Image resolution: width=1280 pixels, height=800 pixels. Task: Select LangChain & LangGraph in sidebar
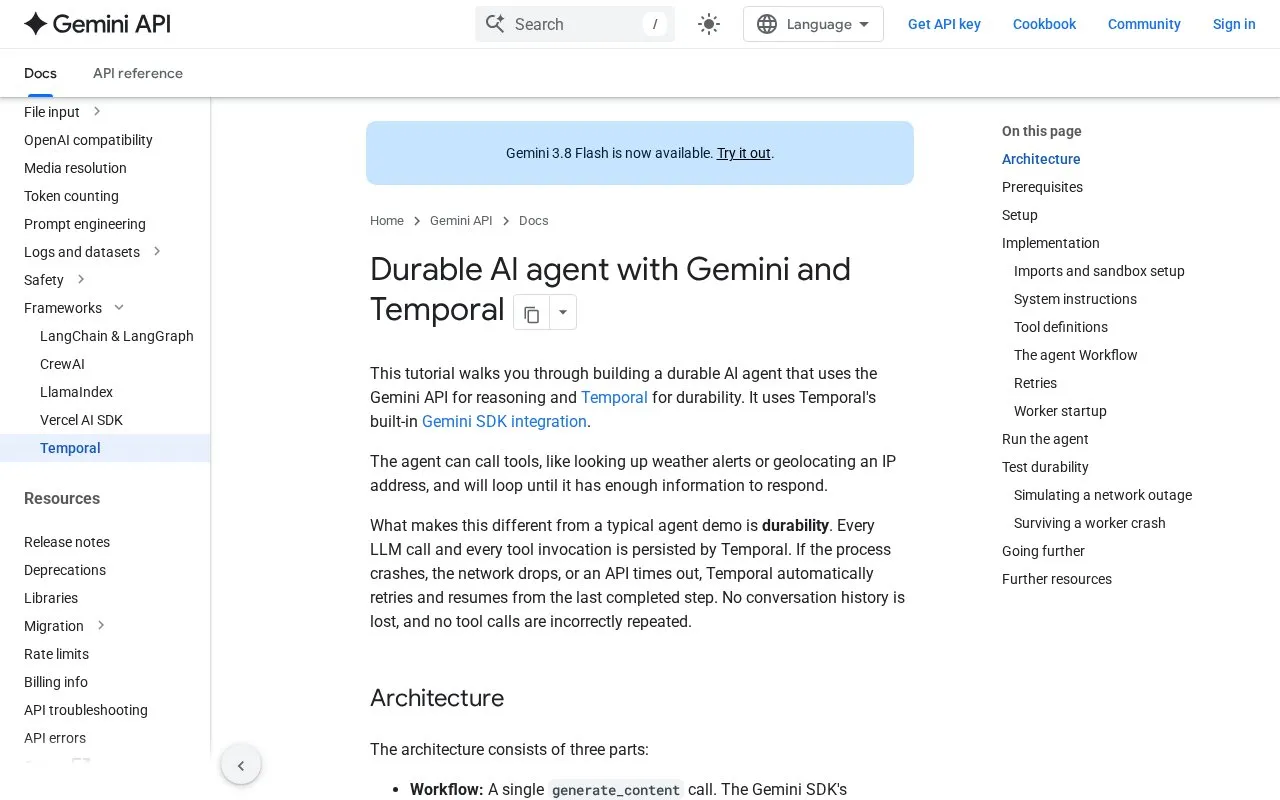[117, 336]
